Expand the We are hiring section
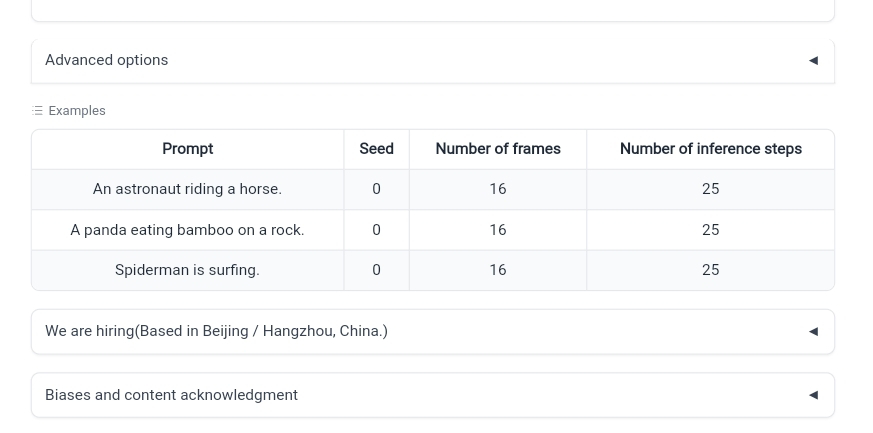The width and height of the screenshot is (873, 433). click(x=433, y=332)
